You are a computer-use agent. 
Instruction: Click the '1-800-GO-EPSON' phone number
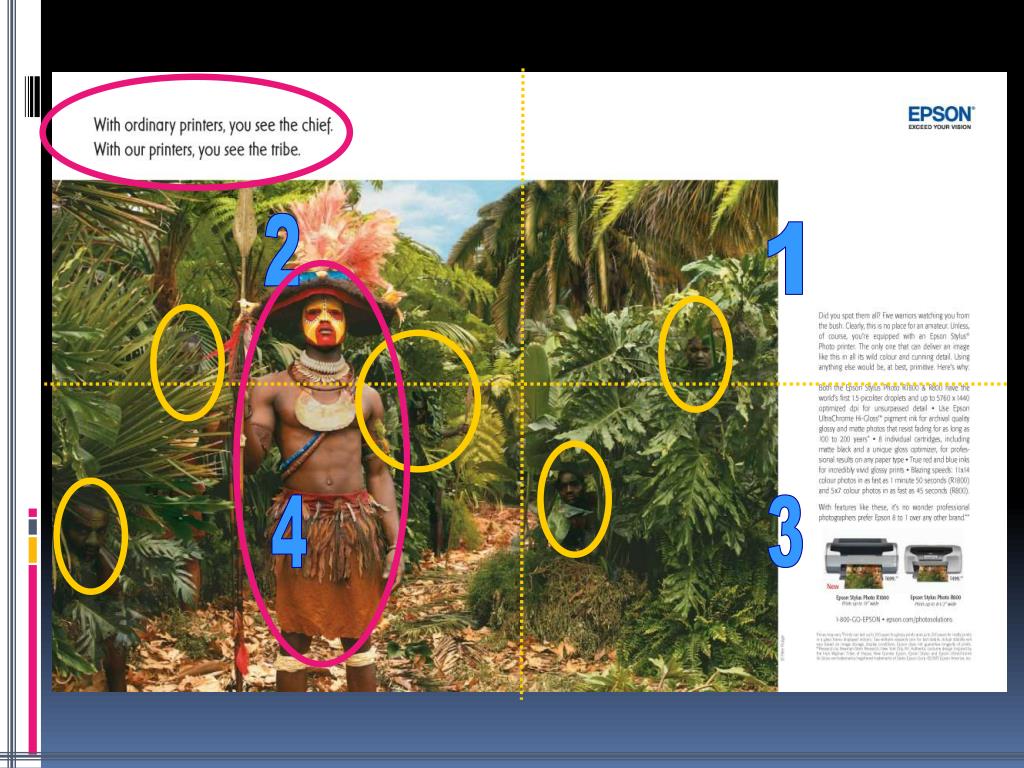tap(857, 619)
